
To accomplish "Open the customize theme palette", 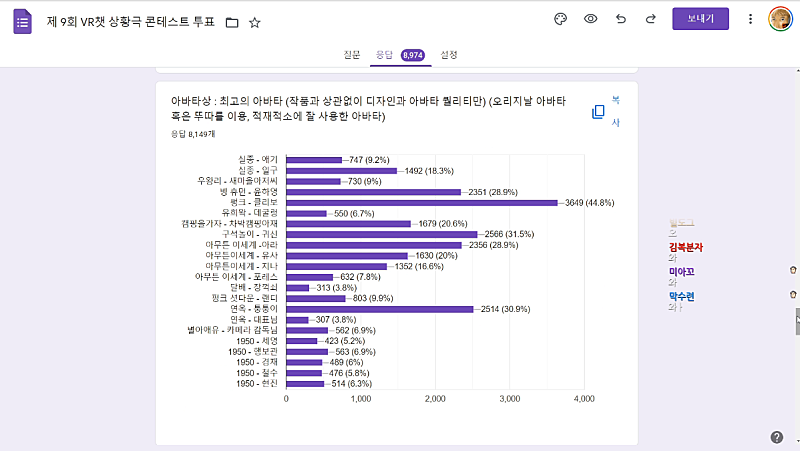I will coord(560,19).
